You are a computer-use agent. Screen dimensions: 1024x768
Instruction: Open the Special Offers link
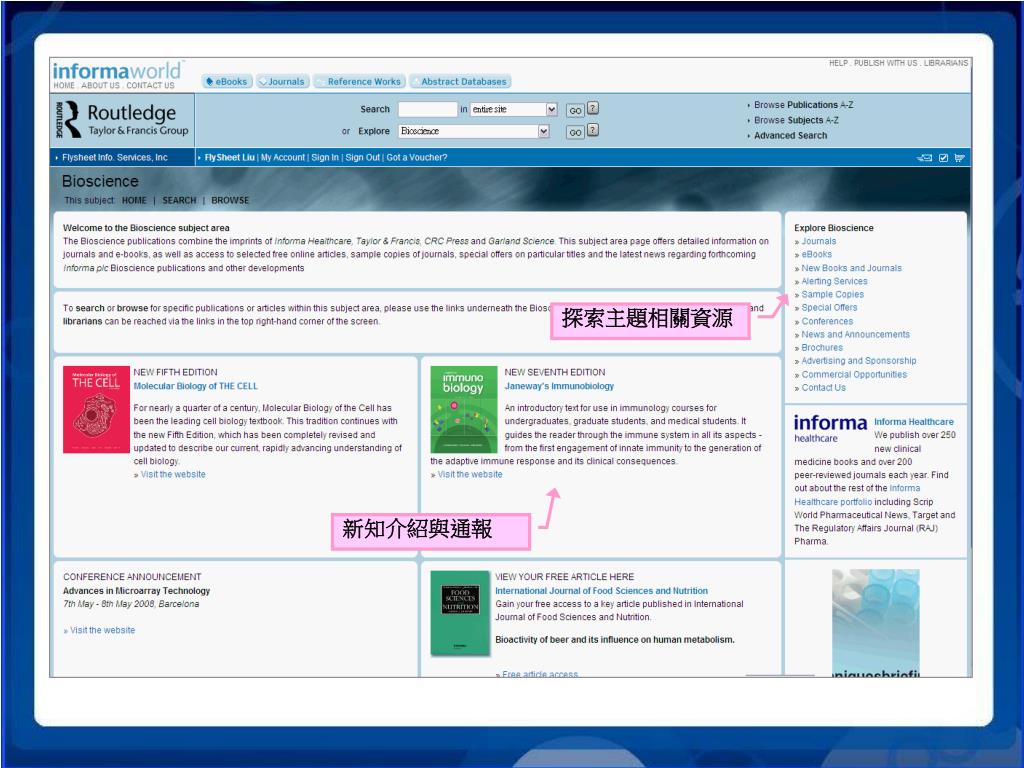pyautogui.click(x=829, y=308)
